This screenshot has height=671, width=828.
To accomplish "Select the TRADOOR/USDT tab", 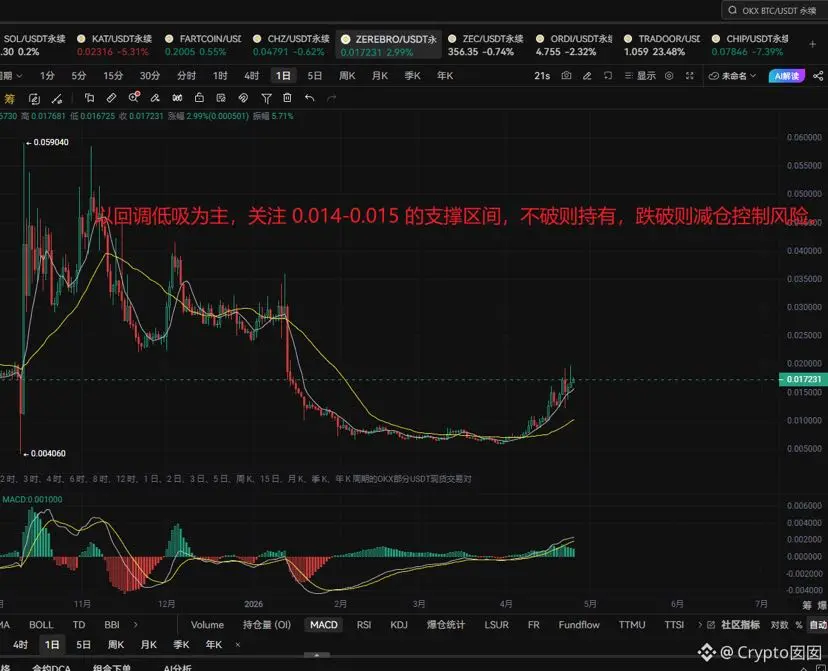I will [662, 45].
